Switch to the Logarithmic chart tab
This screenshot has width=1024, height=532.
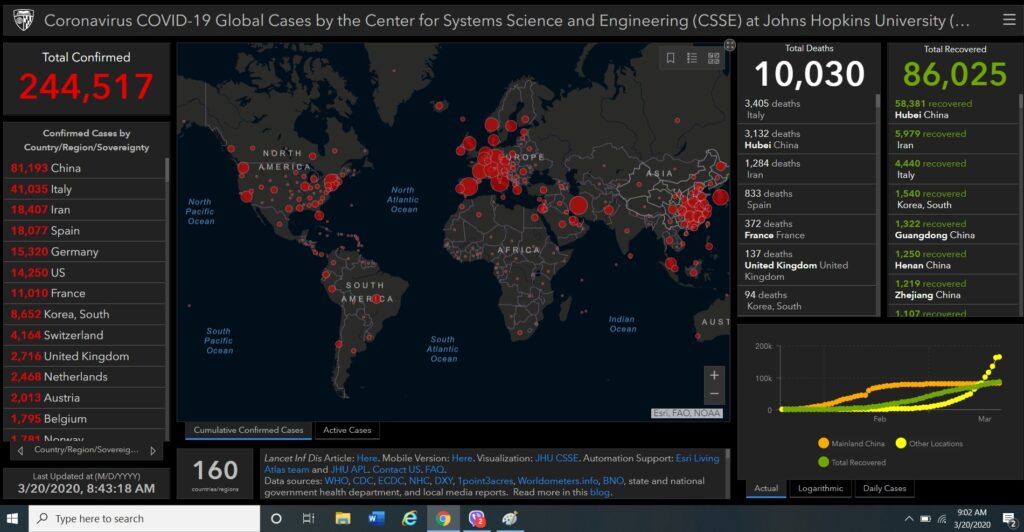[x=819, y=488]
